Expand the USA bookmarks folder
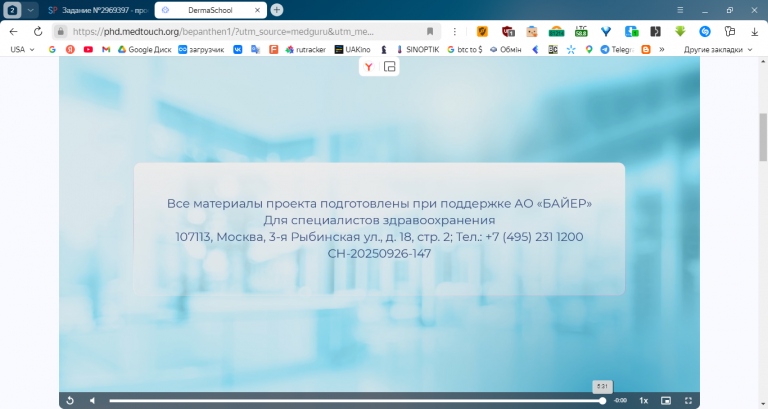Screen dimensions: 768x409 coord(23,49)
